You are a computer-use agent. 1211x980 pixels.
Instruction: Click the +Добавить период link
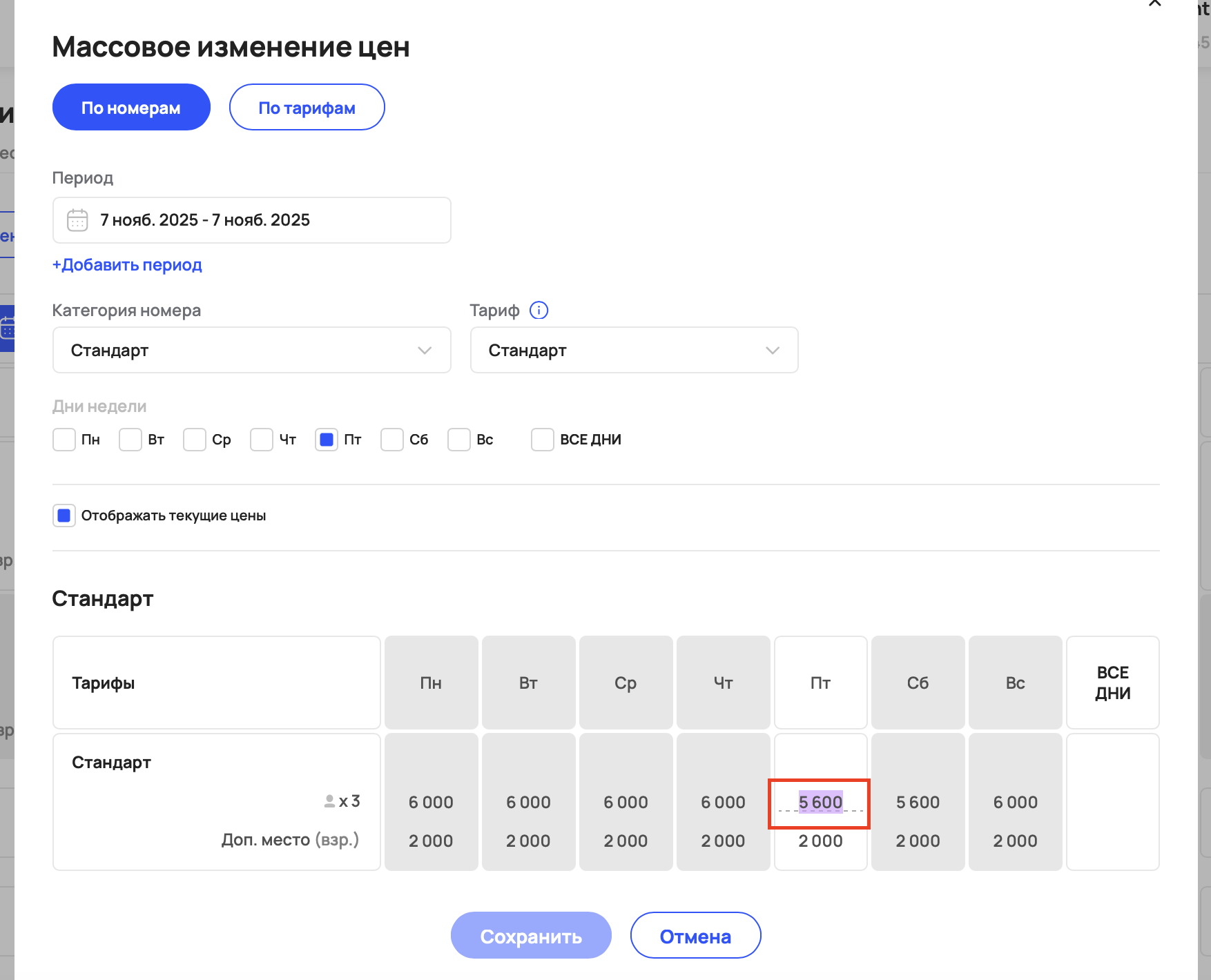coord(127,265)
